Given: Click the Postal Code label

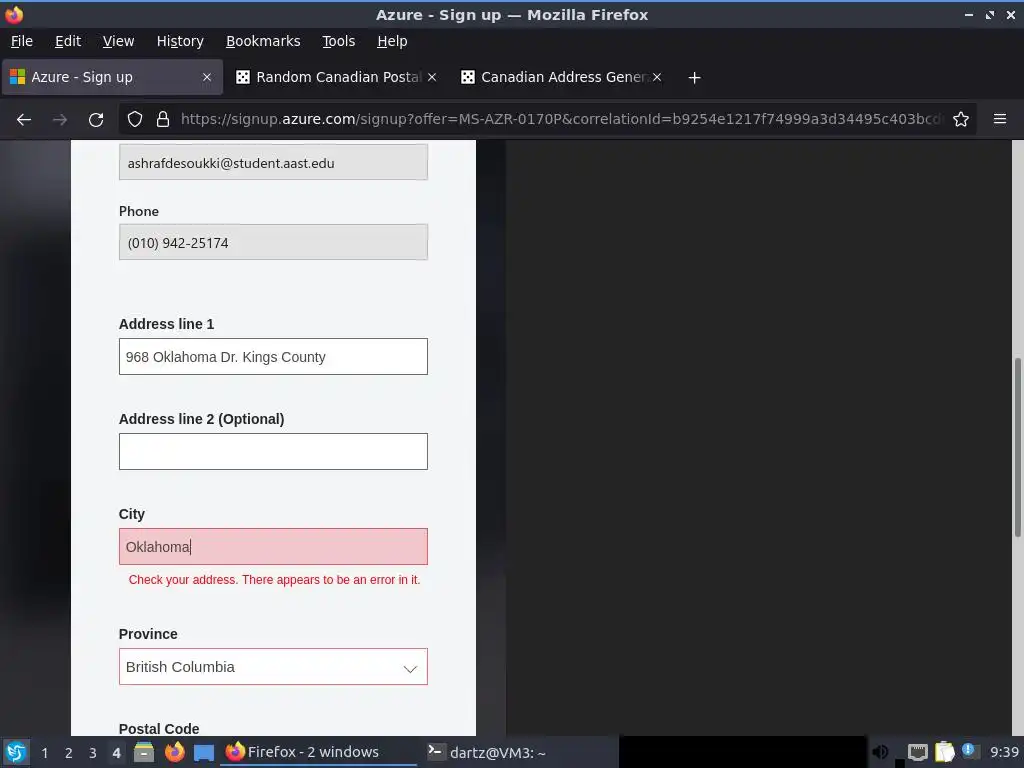Looking at the screenshot, I should (x=159, y=729).
